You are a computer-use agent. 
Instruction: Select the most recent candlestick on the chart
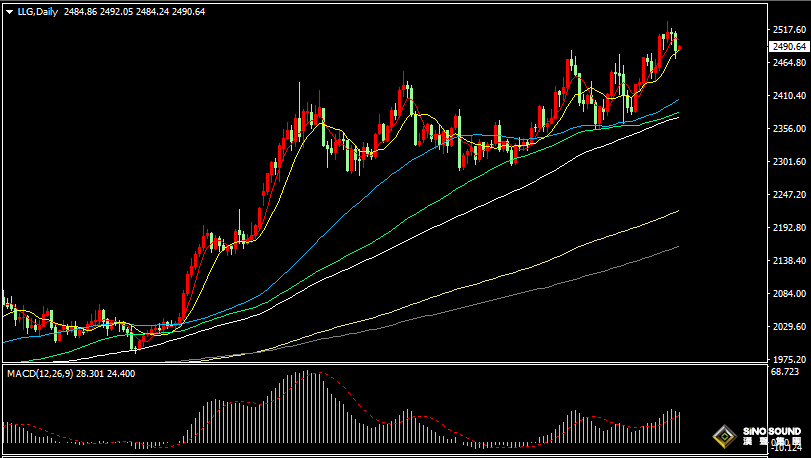[679, 45]
